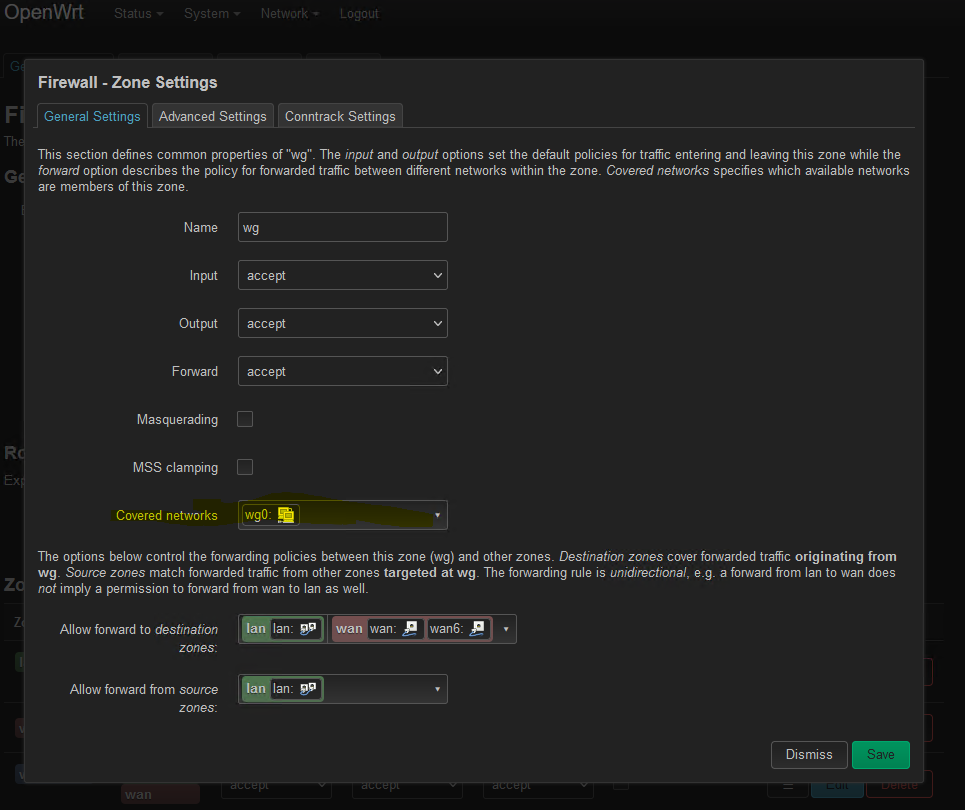The height and width of the screenshot is (810, 965).
Task: Click the lan network icon in source zones
Action: pos(308,689)
